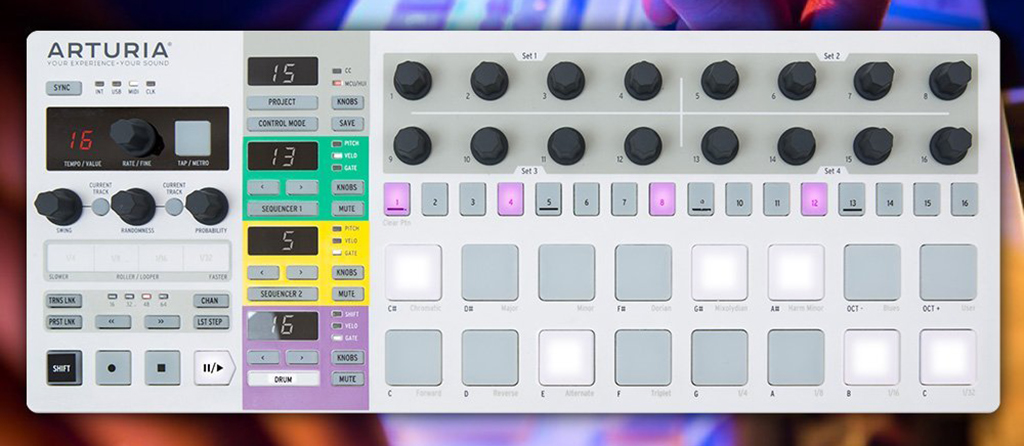Screen dimensions: 1024x446
Task: Toggle the SYNC button
Action: (64, 88)
